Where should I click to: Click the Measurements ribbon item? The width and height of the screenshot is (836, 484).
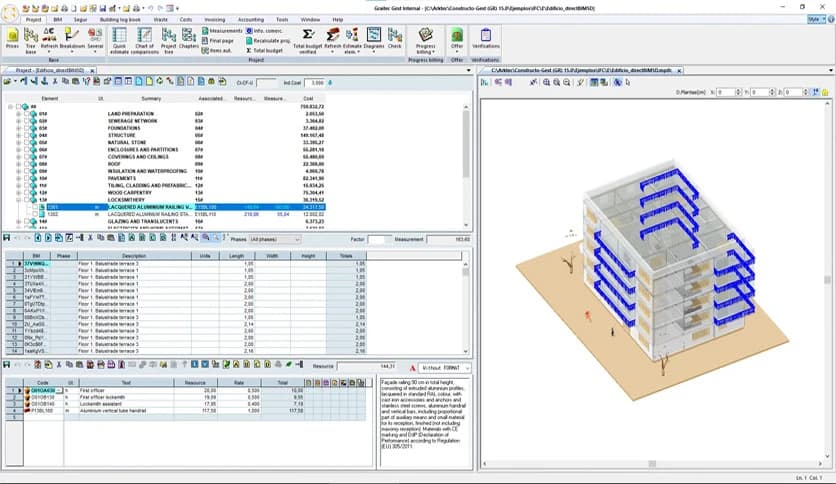pos(222,31)
